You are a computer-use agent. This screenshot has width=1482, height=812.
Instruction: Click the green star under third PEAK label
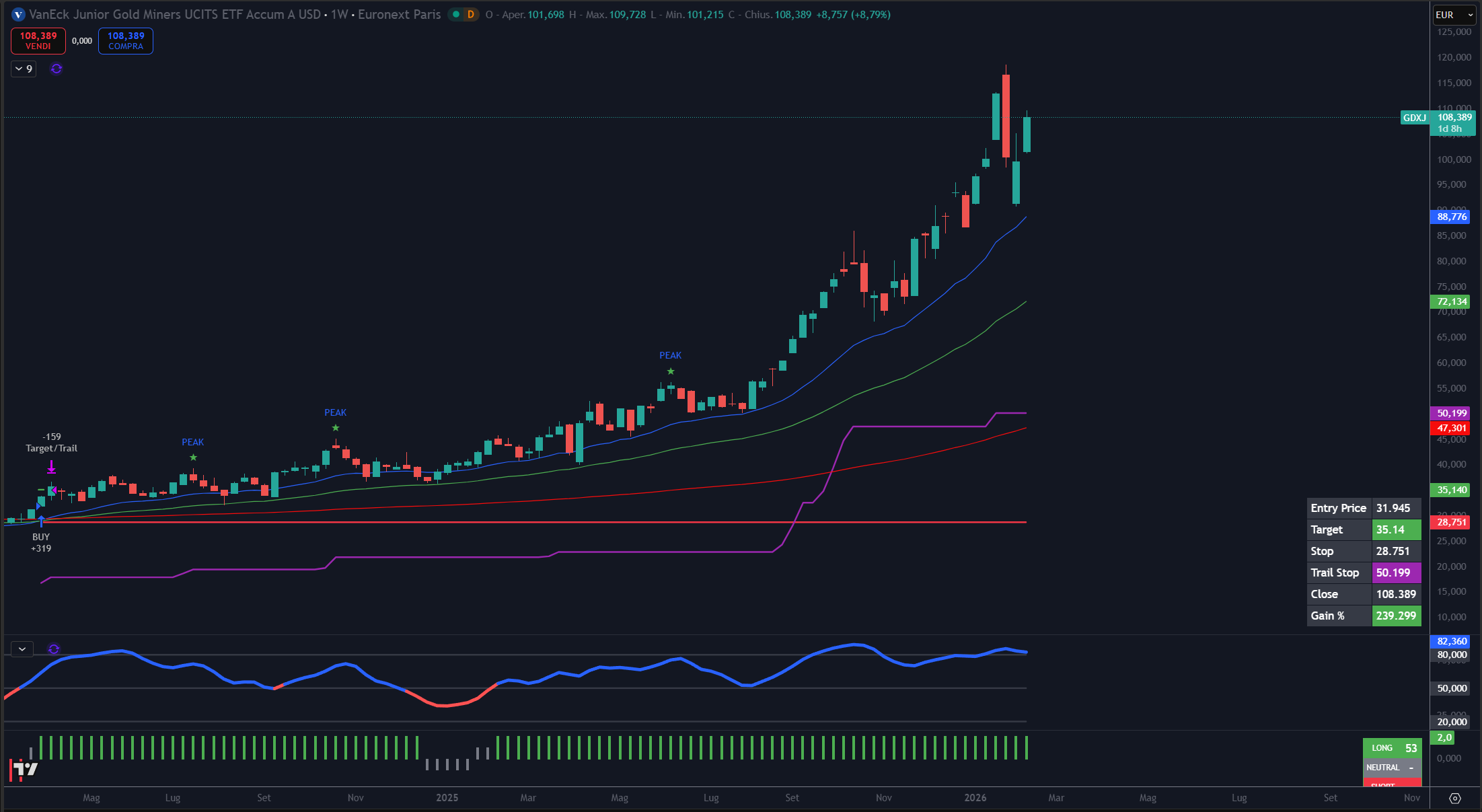pyautogui.click(x=671, y=371)
